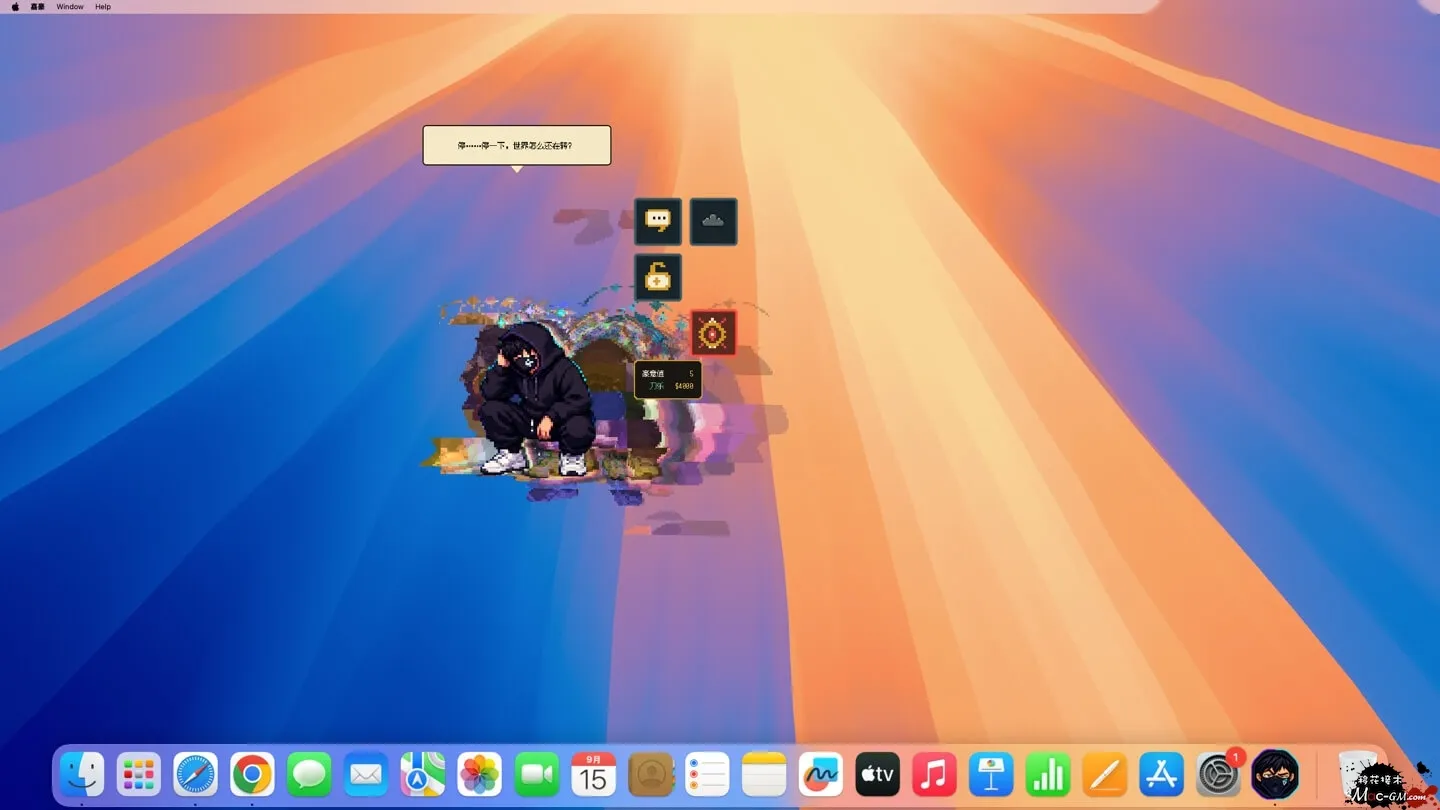Viewport: 1440px width, 810px height.
Task: Open Notes from the dock
Action: pyautogui.click(x=764, y=775)
